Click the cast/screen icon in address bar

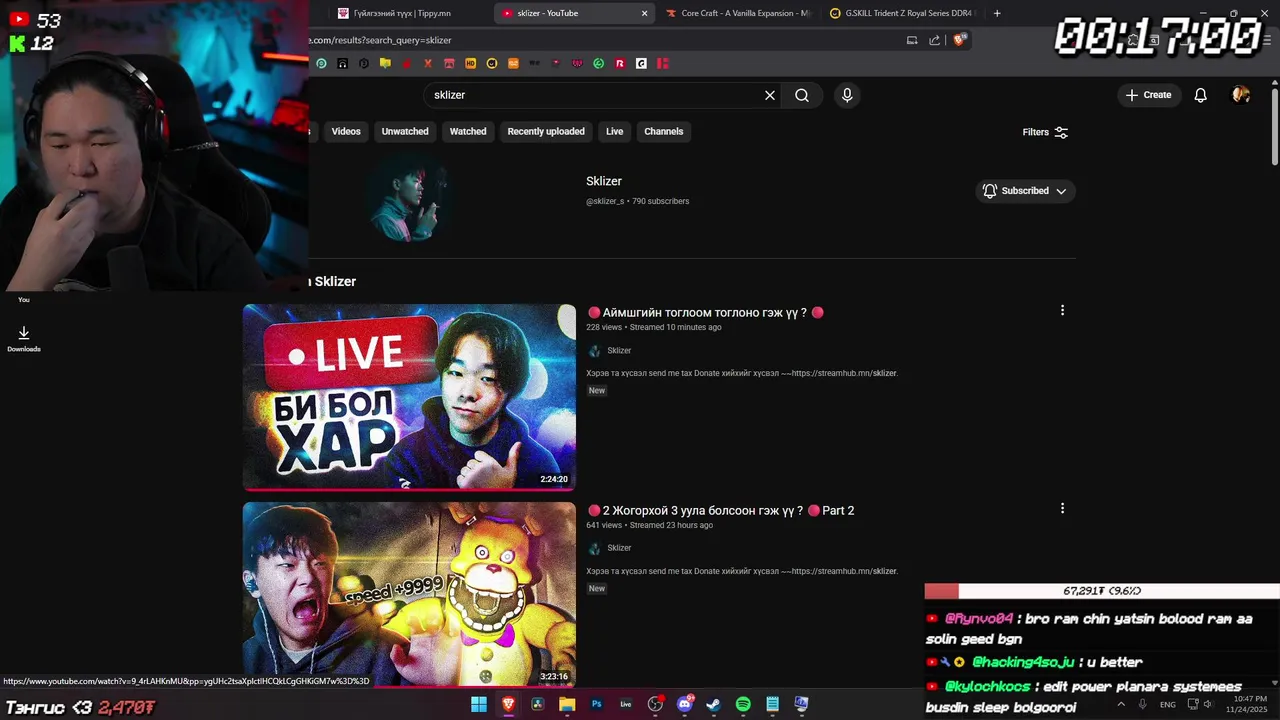point(912,40)
